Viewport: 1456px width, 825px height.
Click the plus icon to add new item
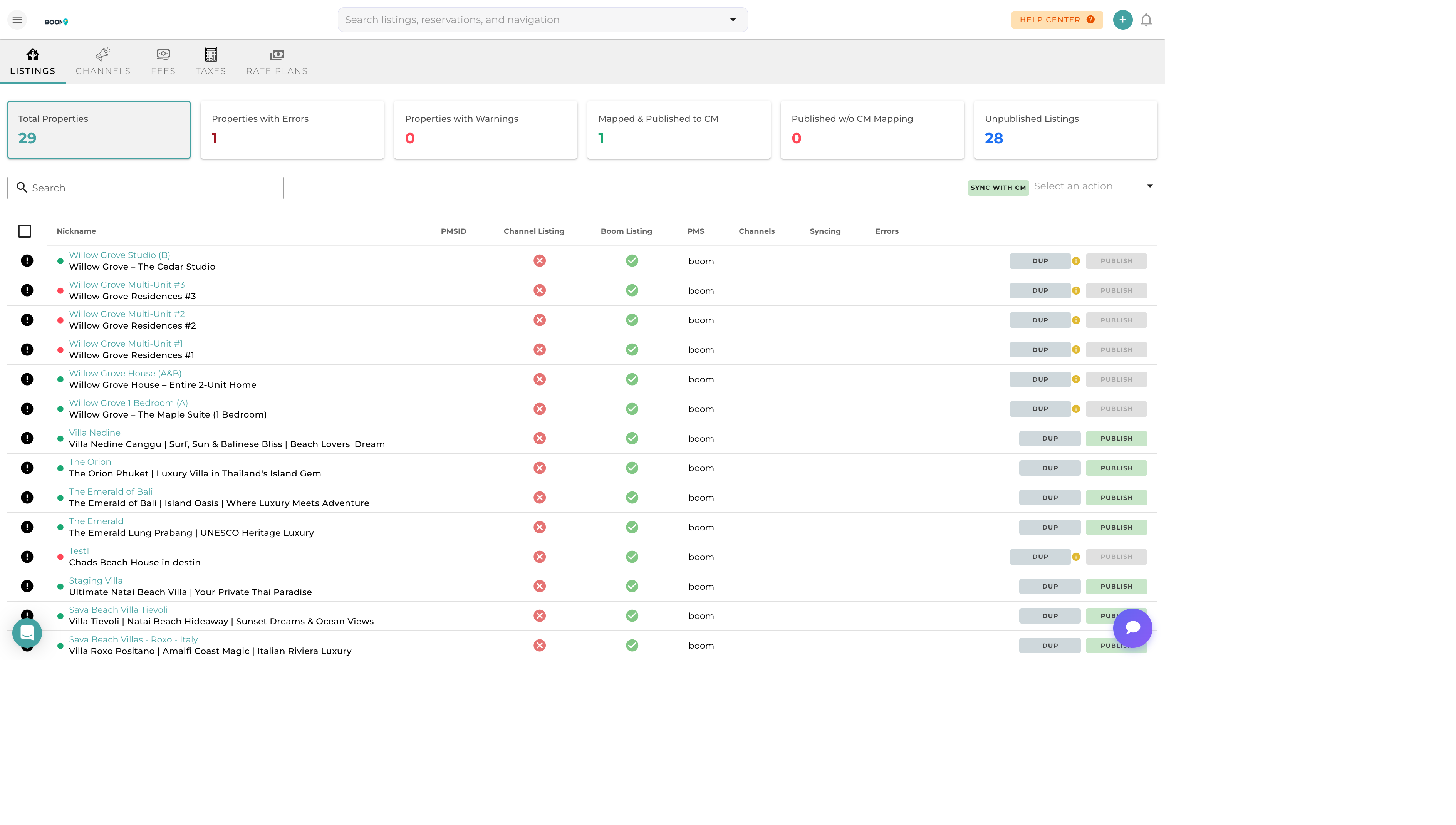point(1123,19)
